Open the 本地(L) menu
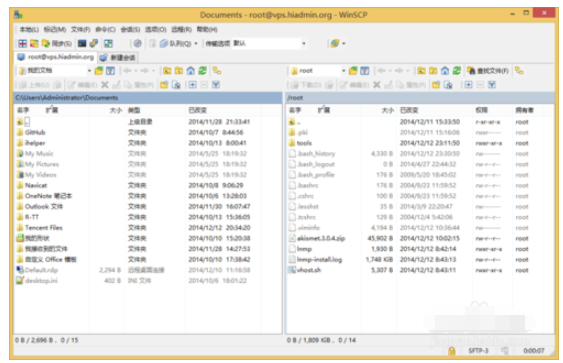This screenshot has height=363, width=563. tap(29, 29)
